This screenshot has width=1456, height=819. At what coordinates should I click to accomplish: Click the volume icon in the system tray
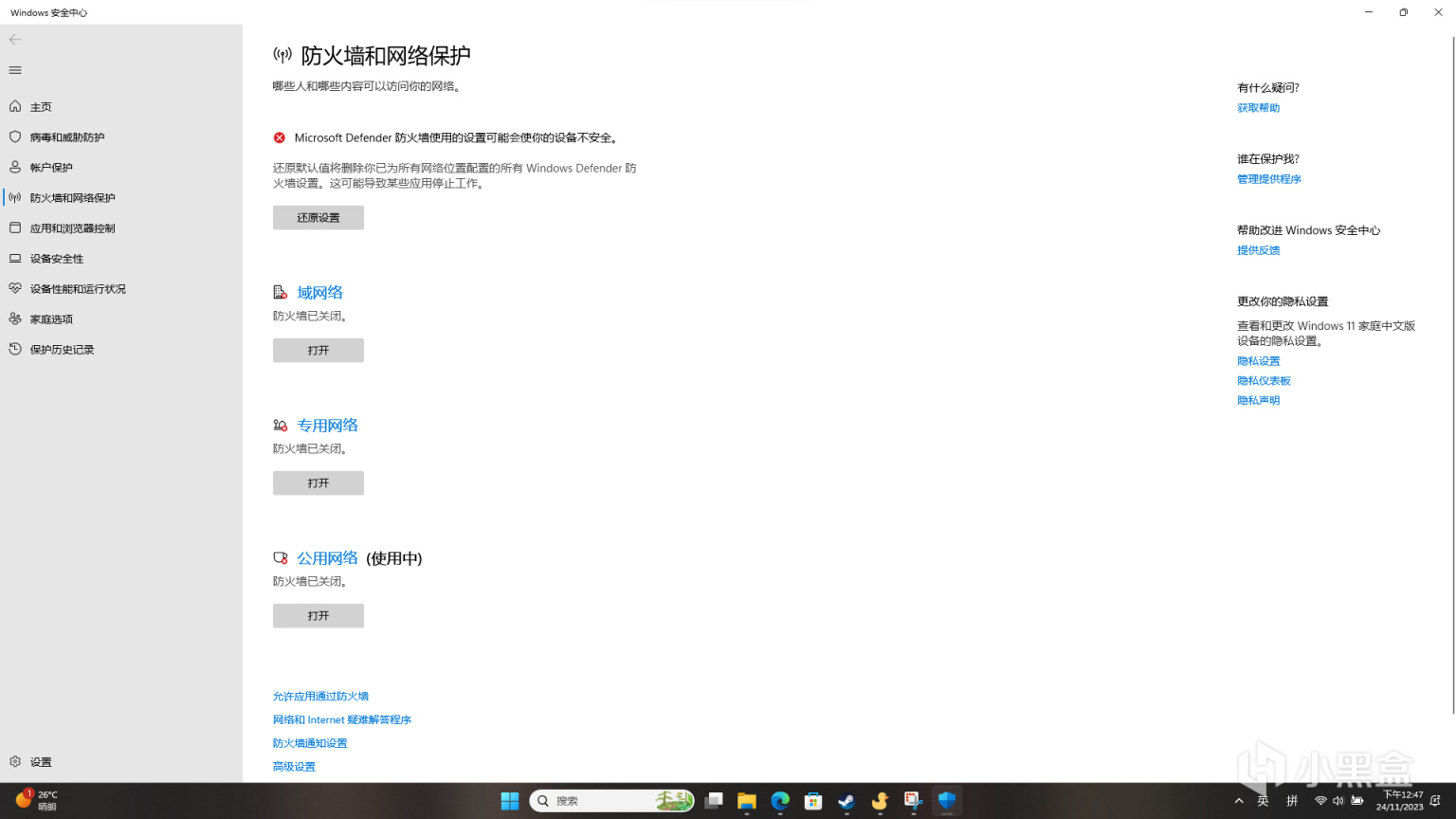pyautogui.click(x=1338, y=801)
